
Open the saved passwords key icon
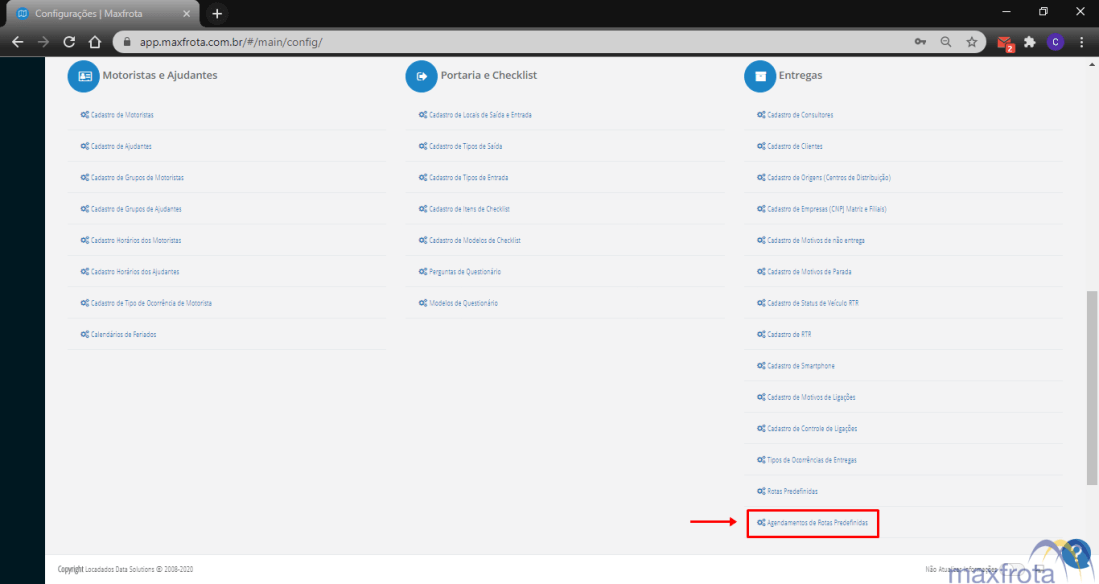click(x=920, y=43)
